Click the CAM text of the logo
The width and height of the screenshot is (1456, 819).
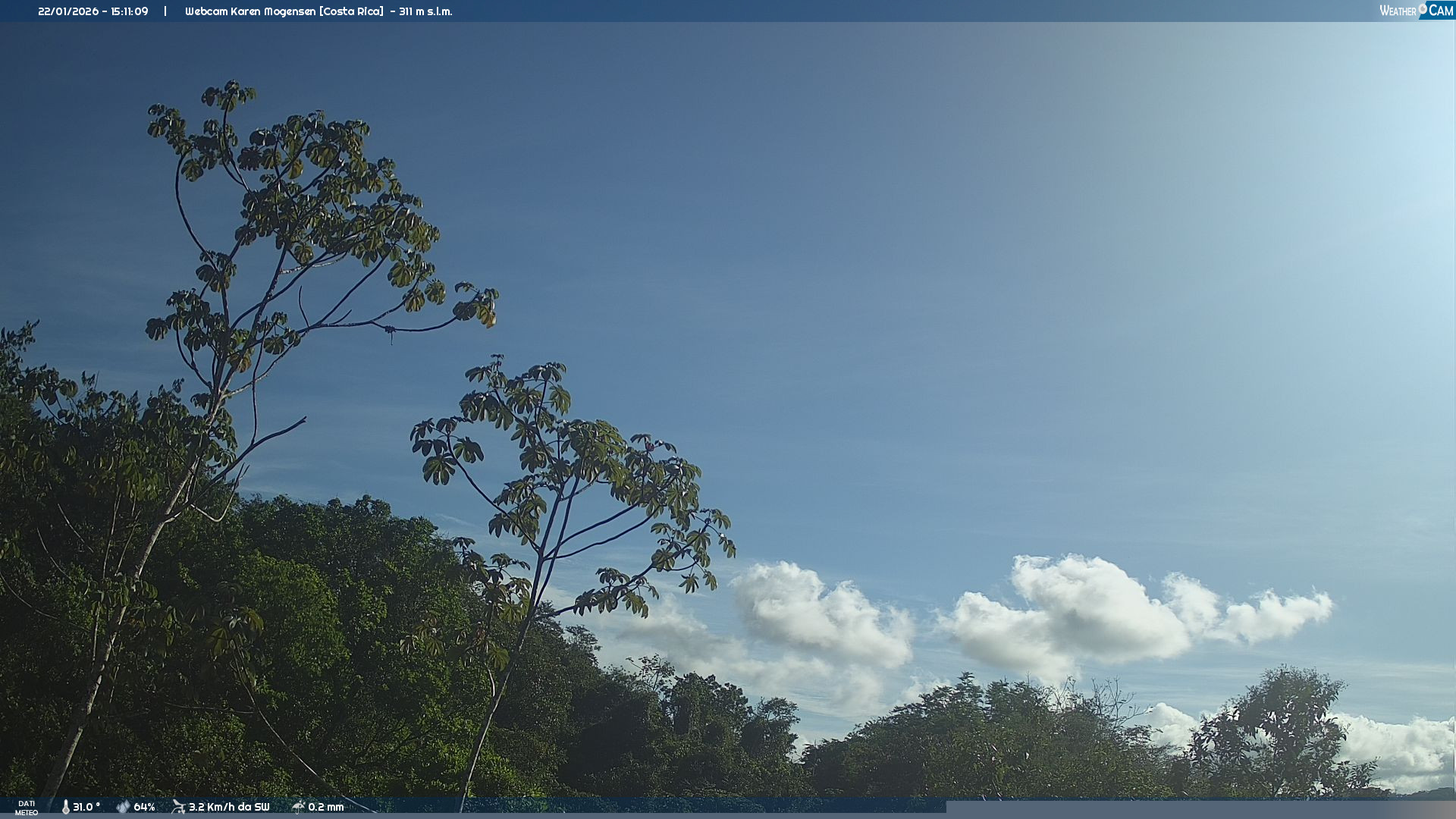click(x=1441, y=11)
